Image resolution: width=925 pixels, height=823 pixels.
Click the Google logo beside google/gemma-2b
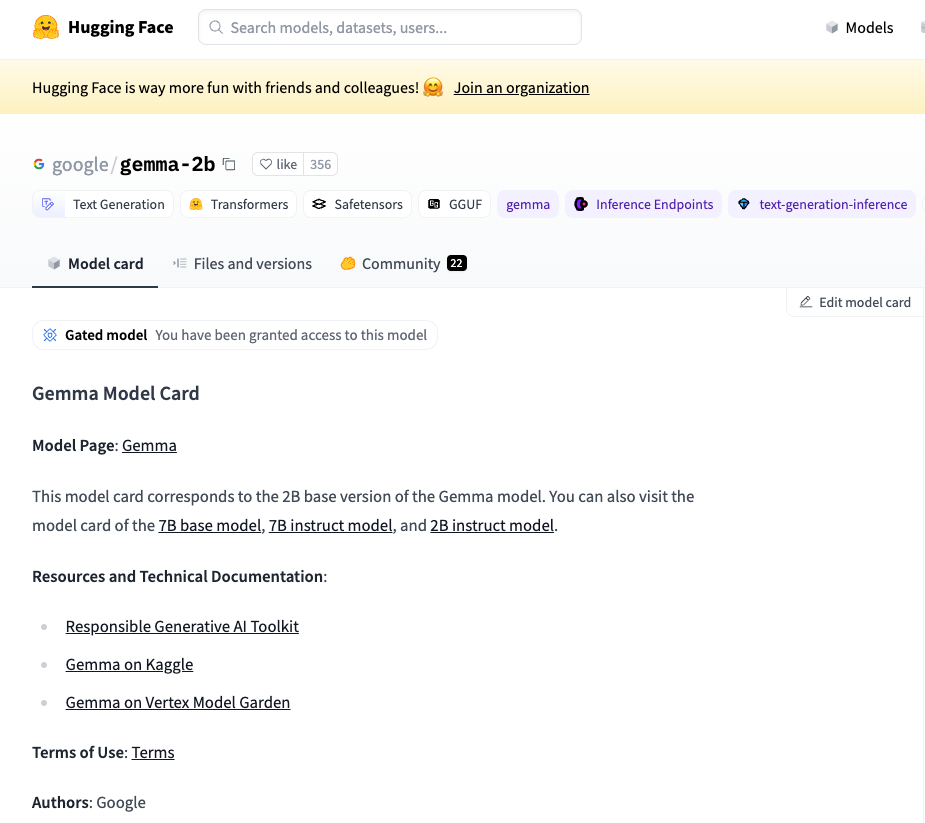point(39,164)
